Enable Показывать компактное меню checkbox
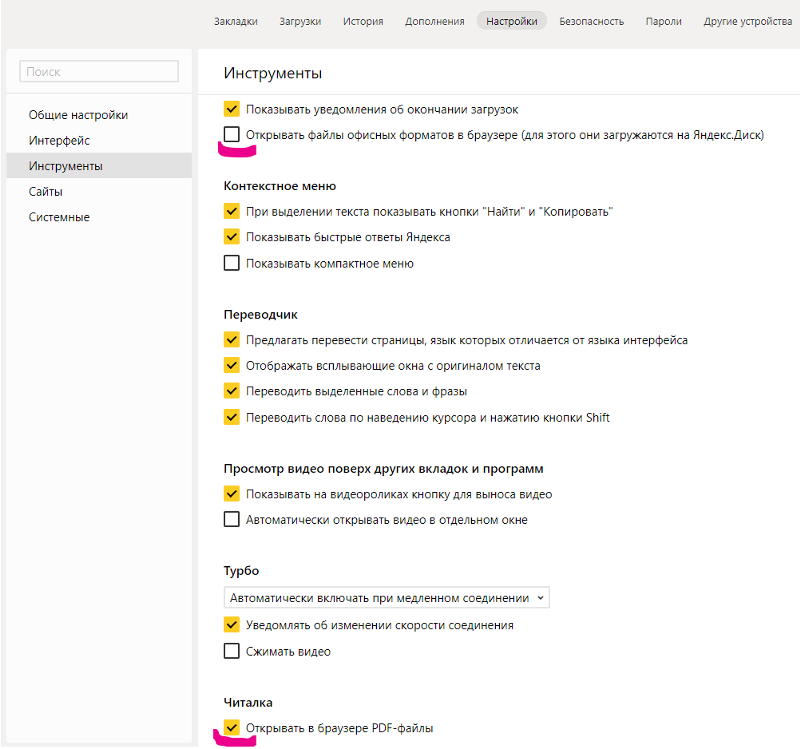The image size is (800, 749). tap(232, 263)
